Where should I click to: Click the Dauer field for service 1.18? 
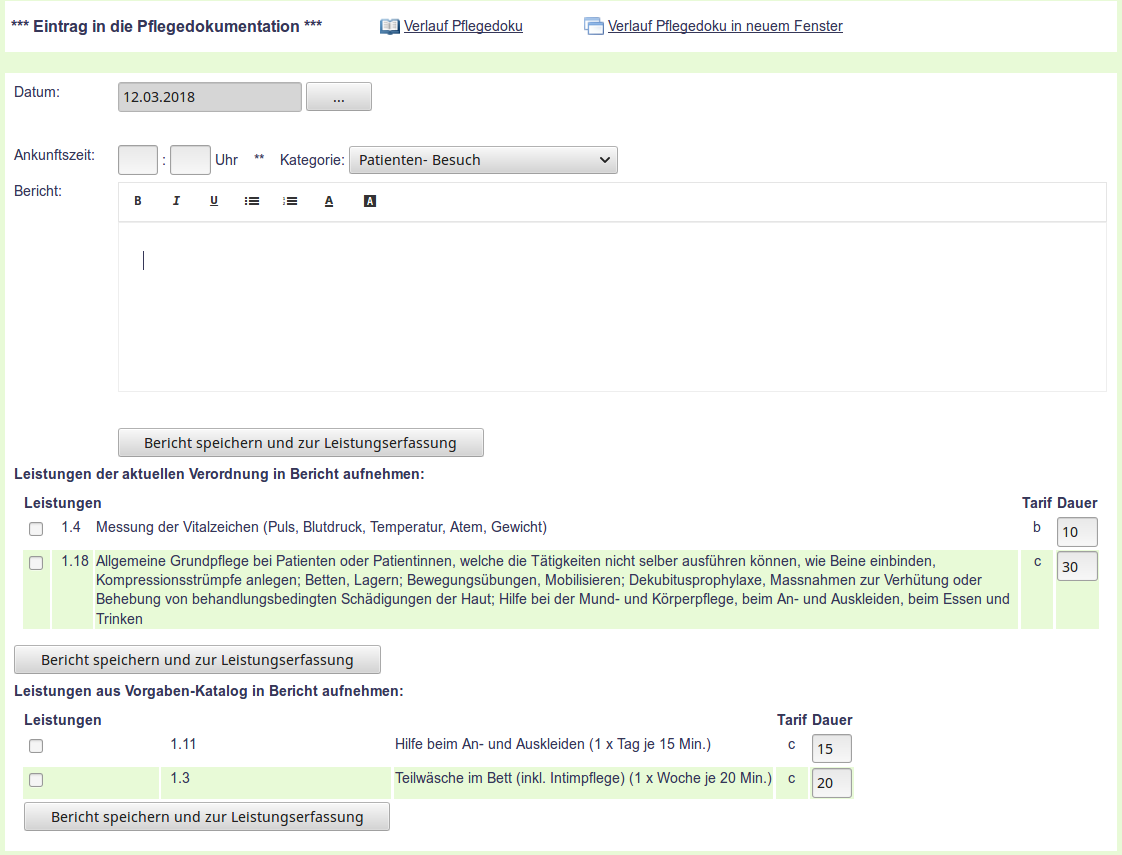click(x=1076, y=567)
